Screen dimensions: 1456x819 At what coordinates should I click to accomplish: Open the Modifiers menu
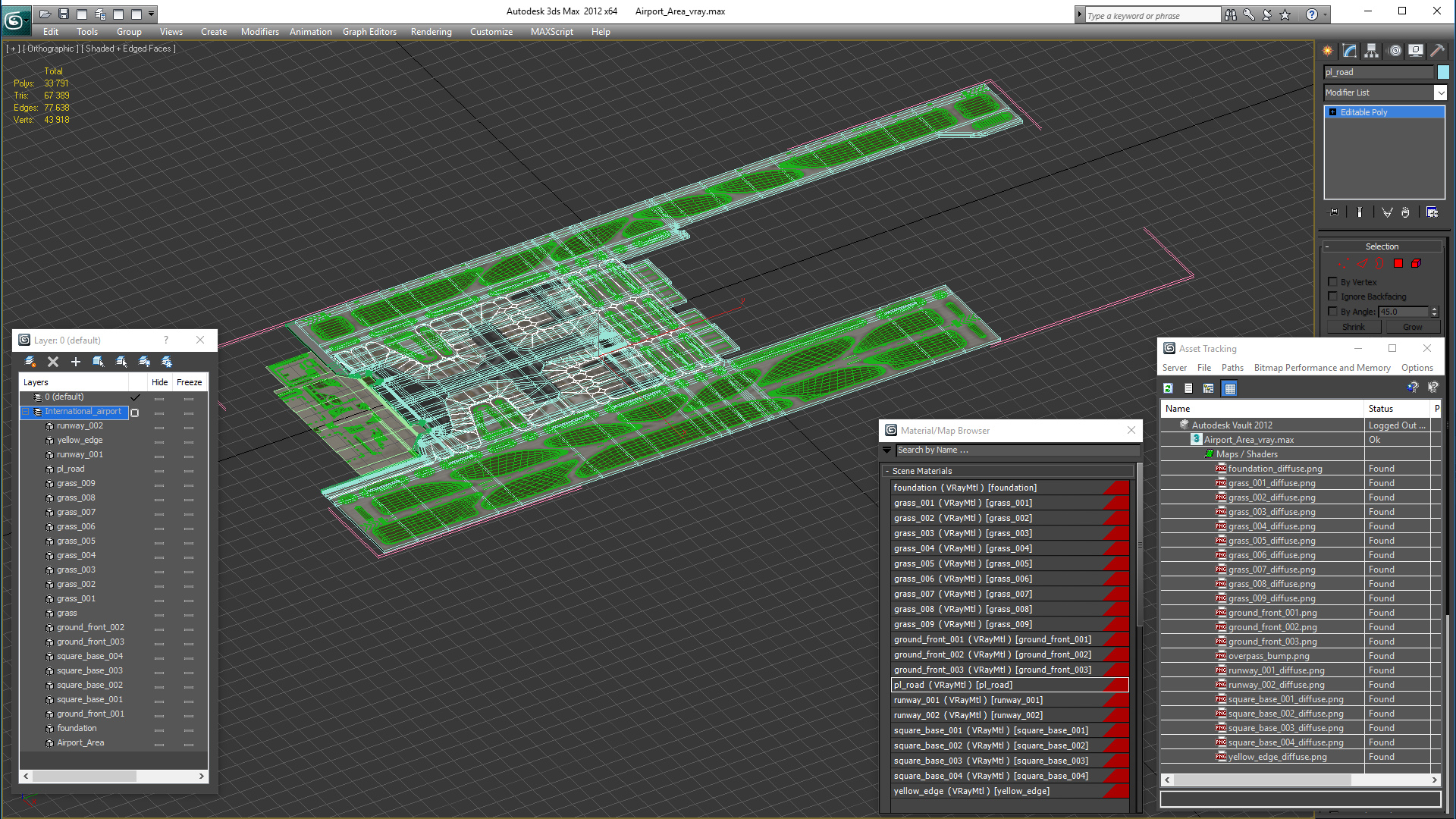pos(260,32)
